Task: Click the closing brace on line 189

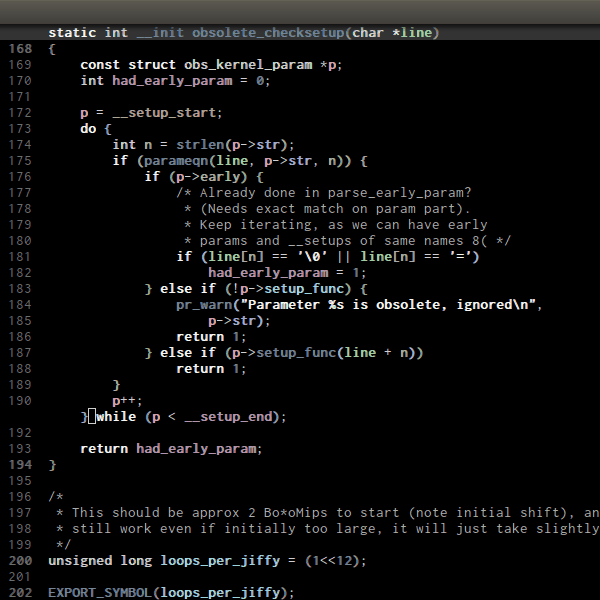Action: tap(116, 385)
